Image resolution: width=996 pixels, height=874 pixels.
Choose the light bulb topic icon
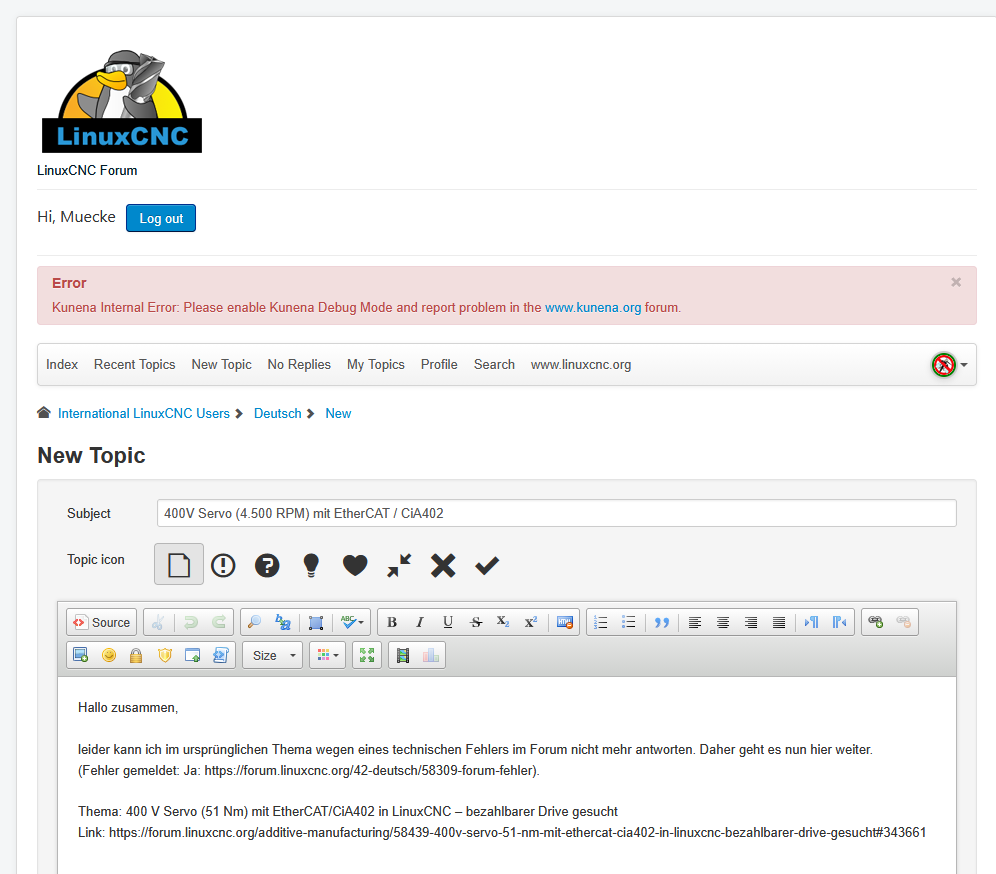[x=311, y=566]
